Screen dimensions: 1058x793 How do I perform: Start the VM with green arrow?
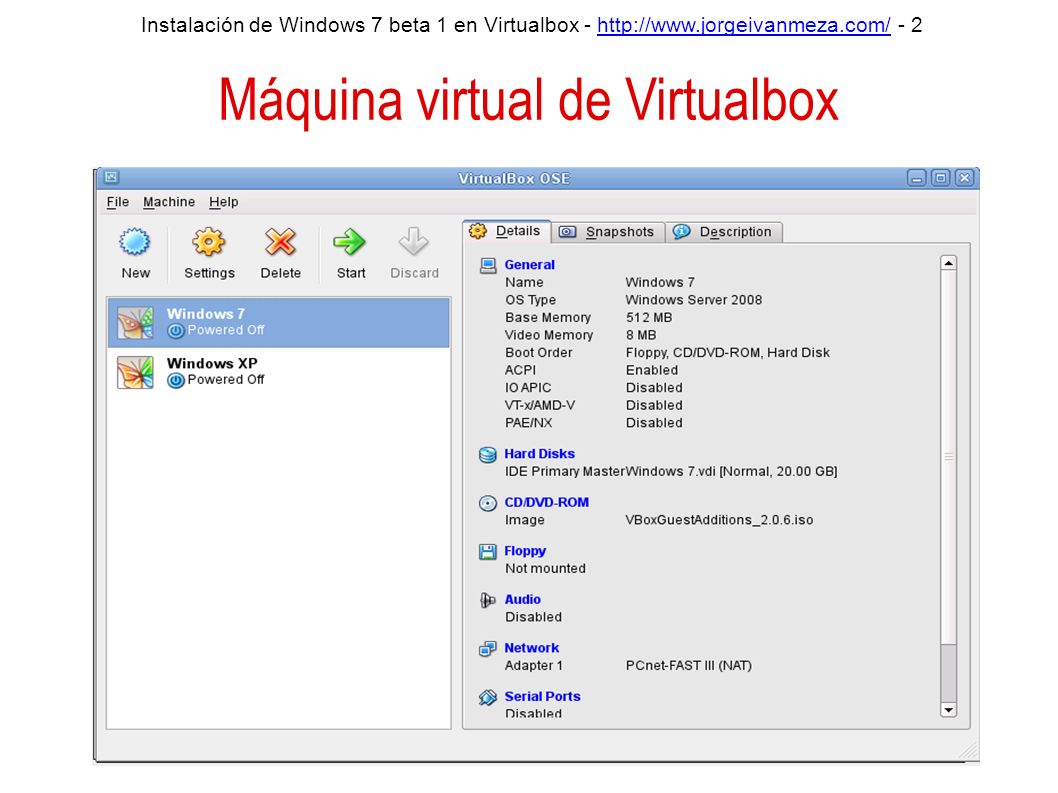350,242
